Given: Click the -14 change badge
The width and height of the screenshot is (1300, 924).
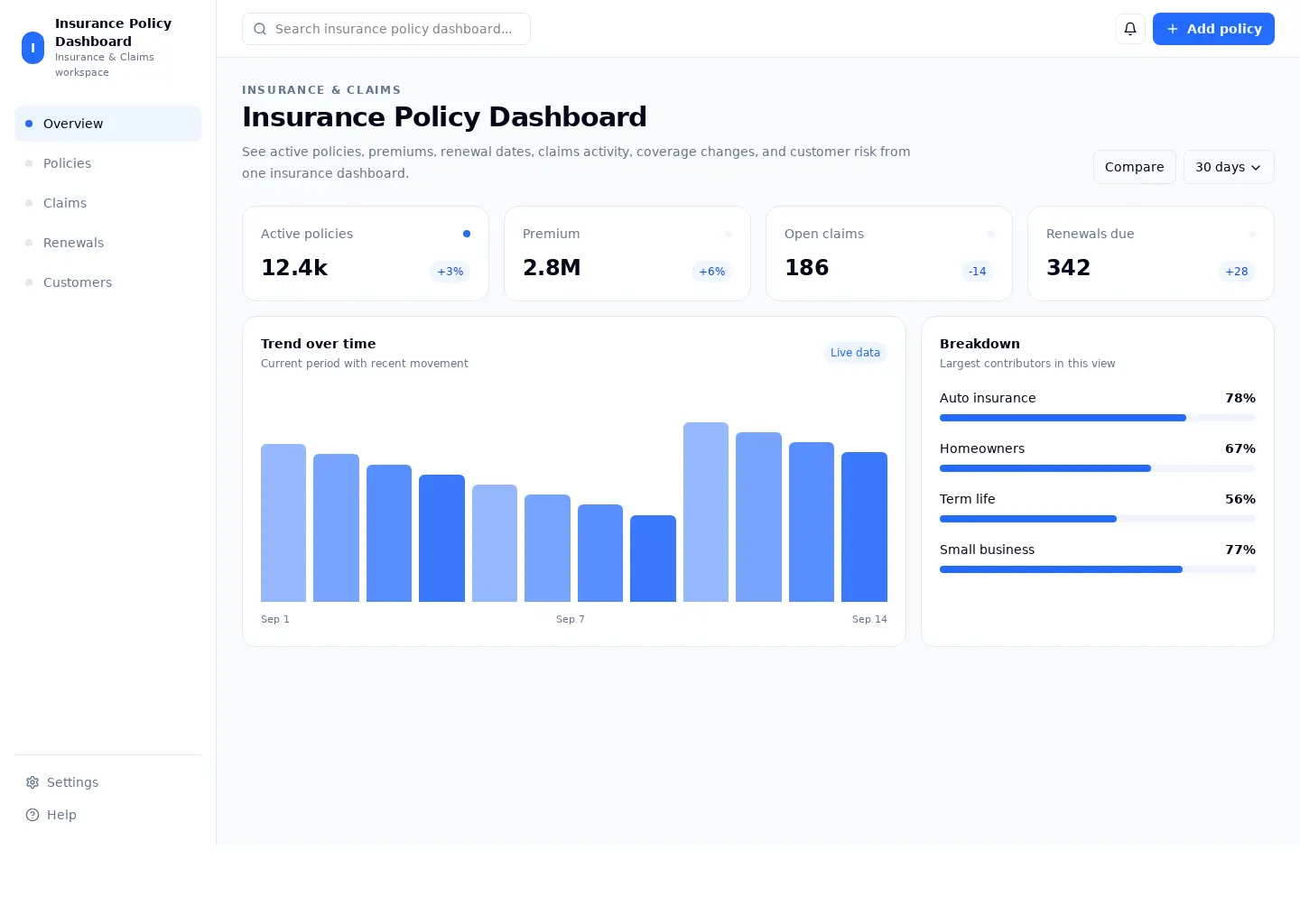Looking at the screenshot, I should click(977, 272).
